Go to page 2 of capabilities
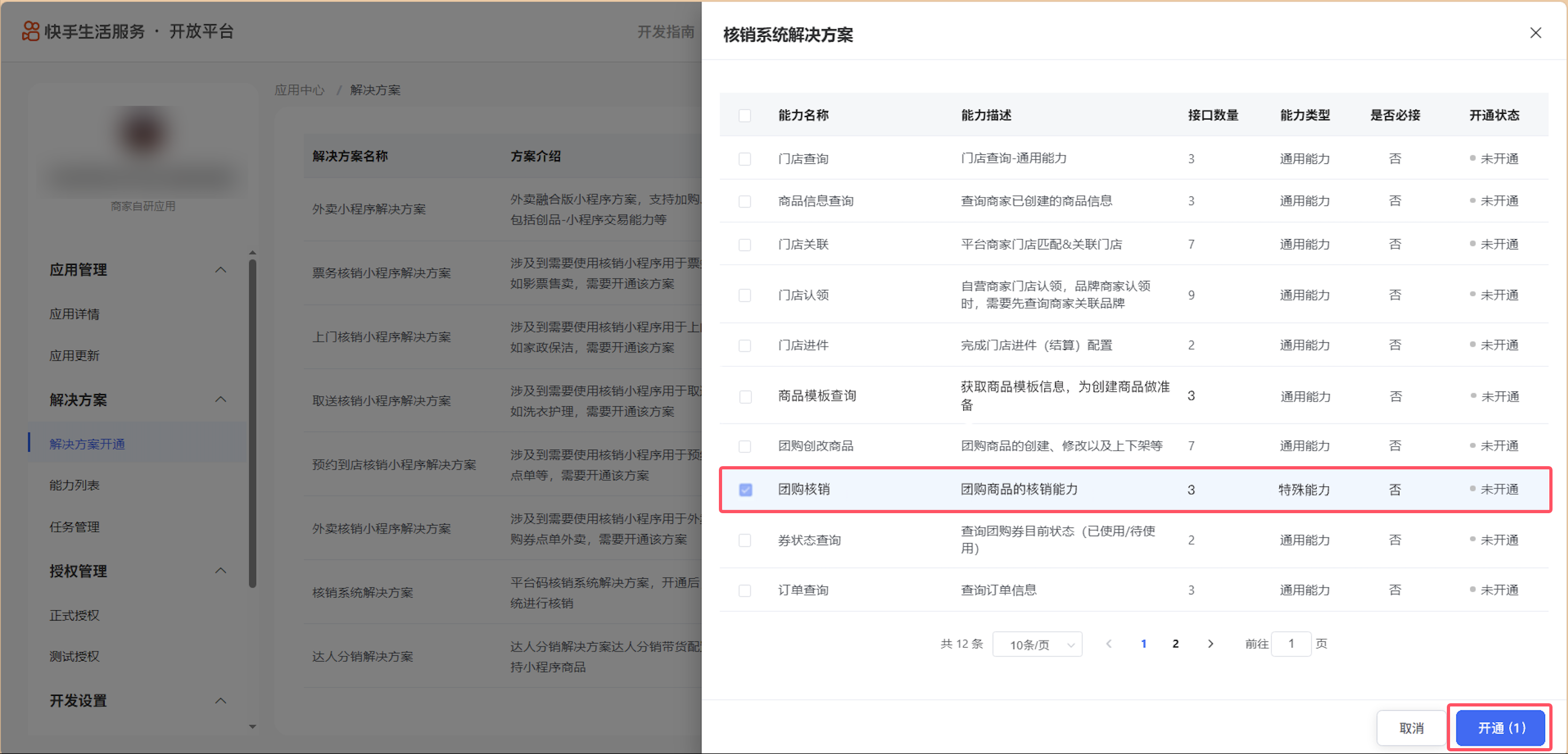 click(1175, 643)
